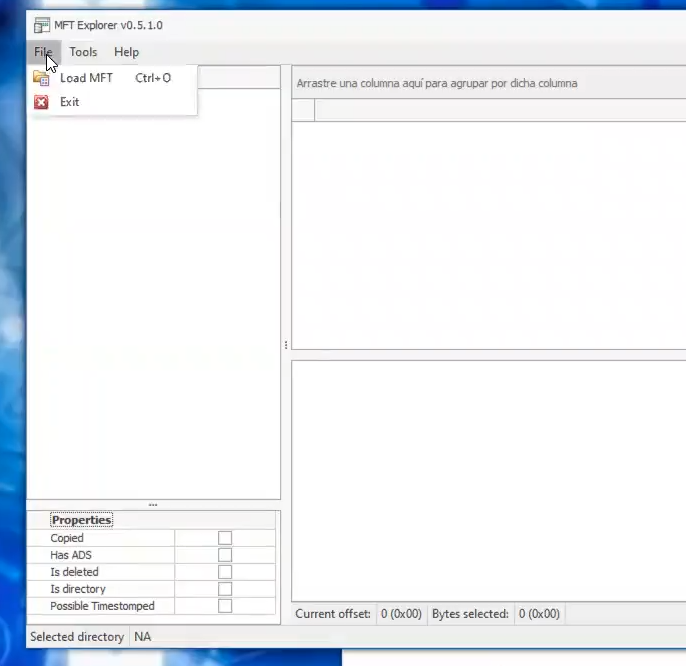Open the Help menu
Screen dimensions: 686x666
pos(126,52)
